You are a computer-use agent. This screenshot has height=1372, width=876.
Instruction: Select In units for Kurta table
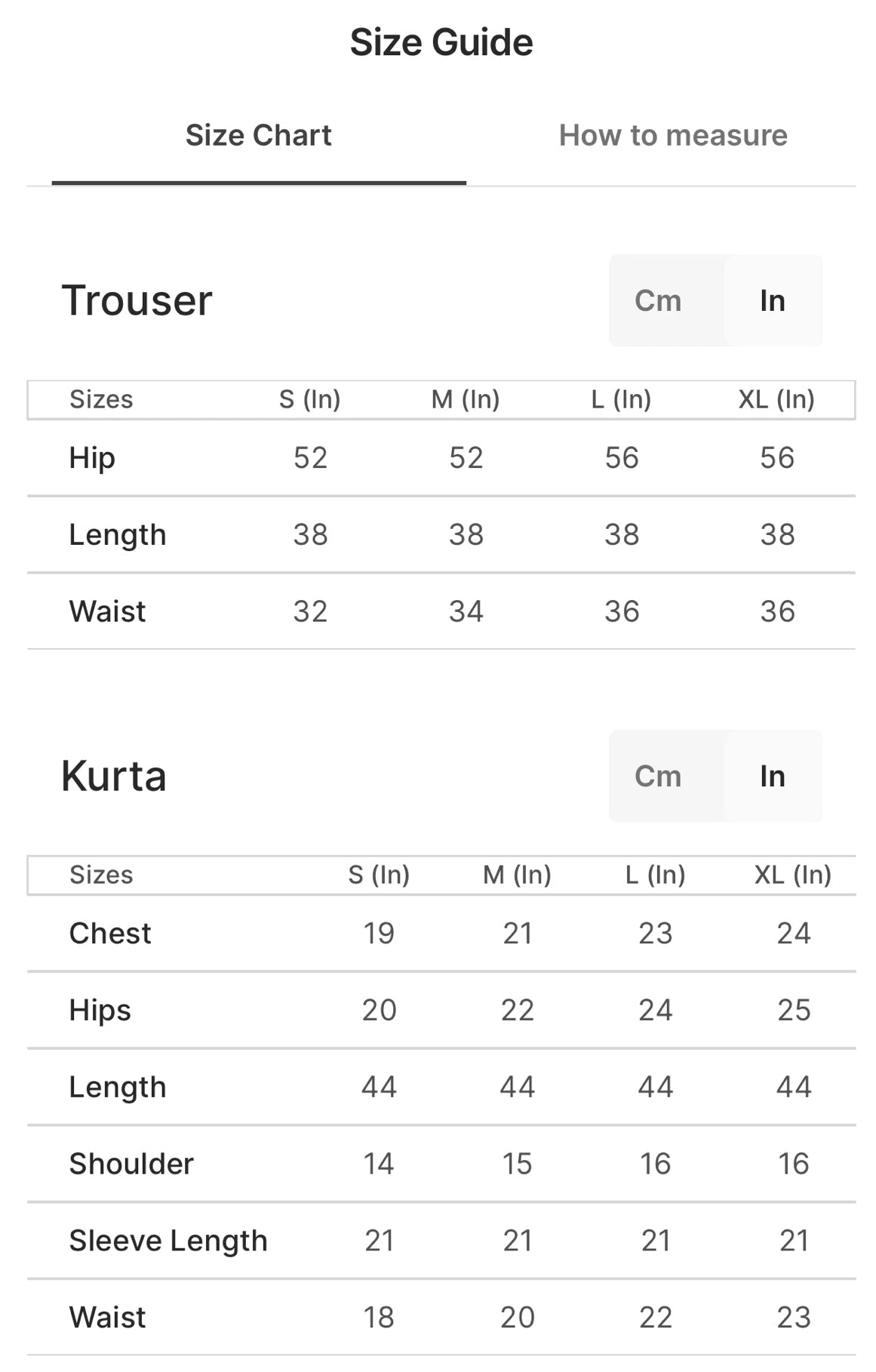[x=773, y=777]
